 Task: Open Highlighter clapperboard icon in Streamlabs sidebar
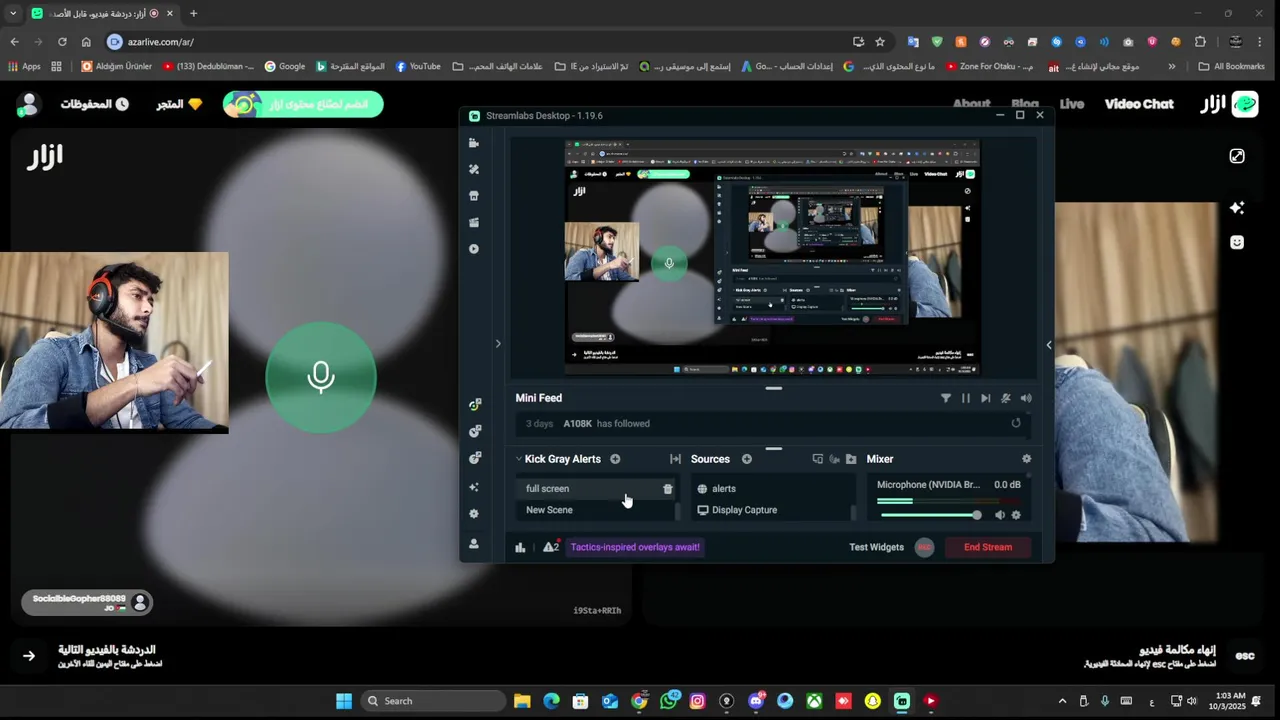[474, 222]
